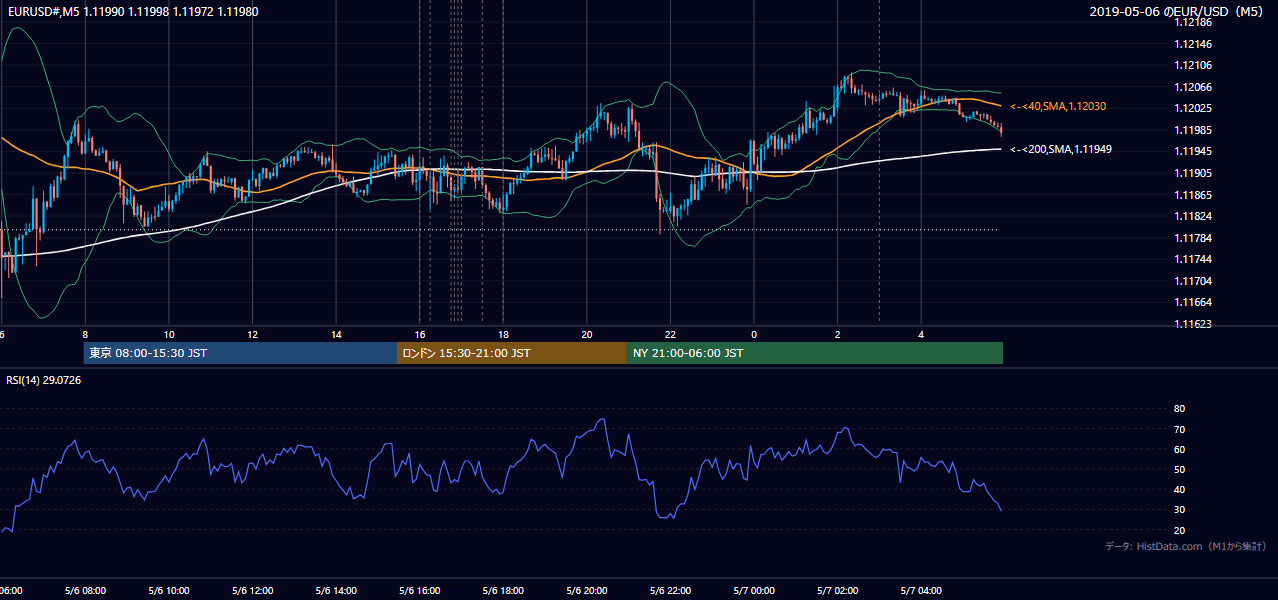Screen dimensions: 1278x600
Task: Click the 1.11664 price axis label
Action: click(1193, 302)
